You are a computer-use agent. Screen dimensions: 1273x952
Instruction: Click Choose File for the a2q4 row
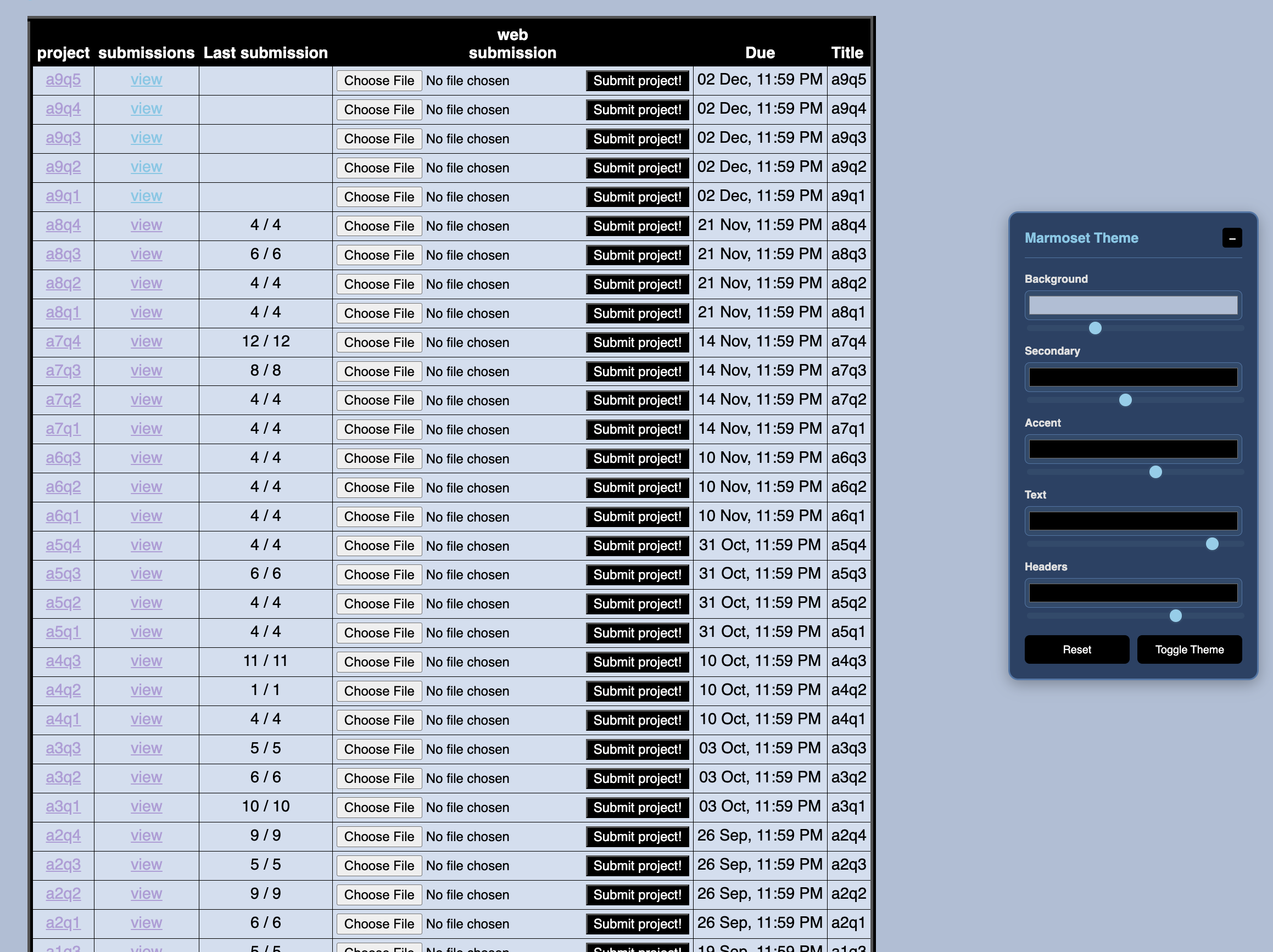[379, 836]
